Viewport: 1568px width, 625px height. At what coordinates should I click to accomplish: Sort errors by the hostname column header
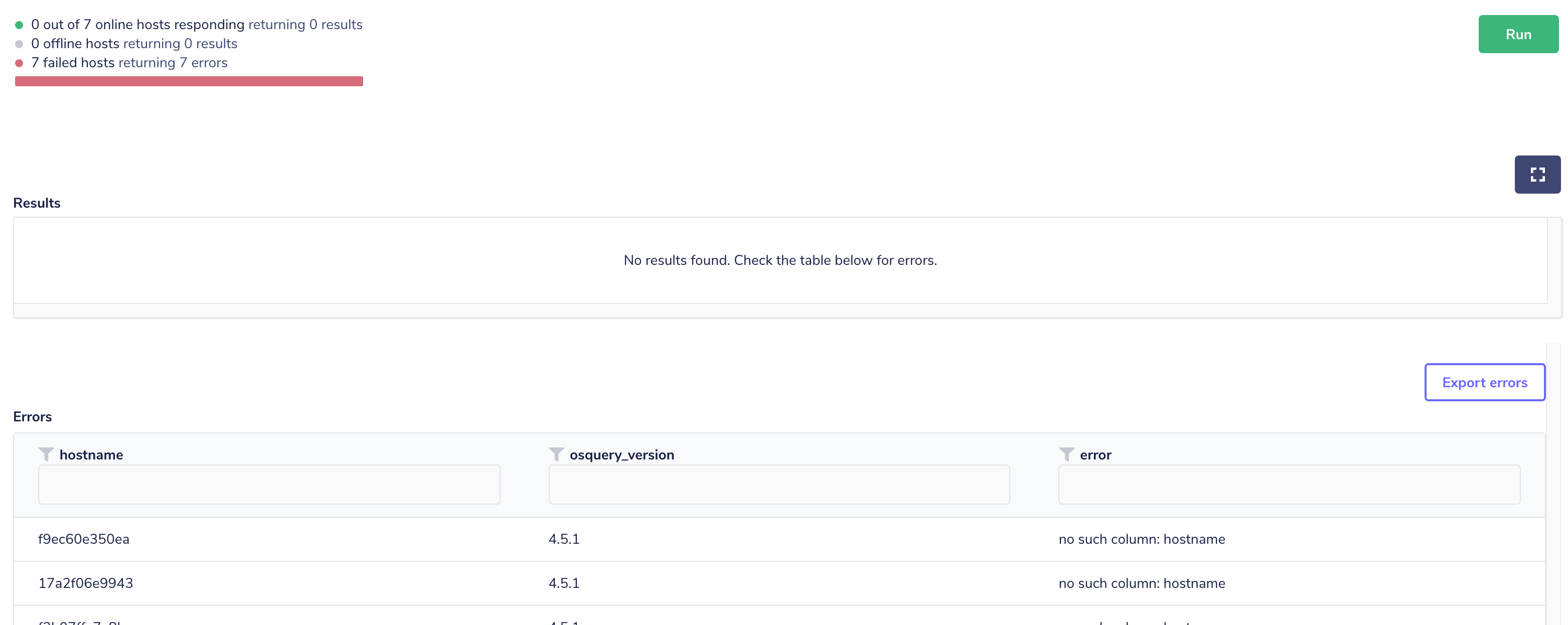tap(91, 454)
